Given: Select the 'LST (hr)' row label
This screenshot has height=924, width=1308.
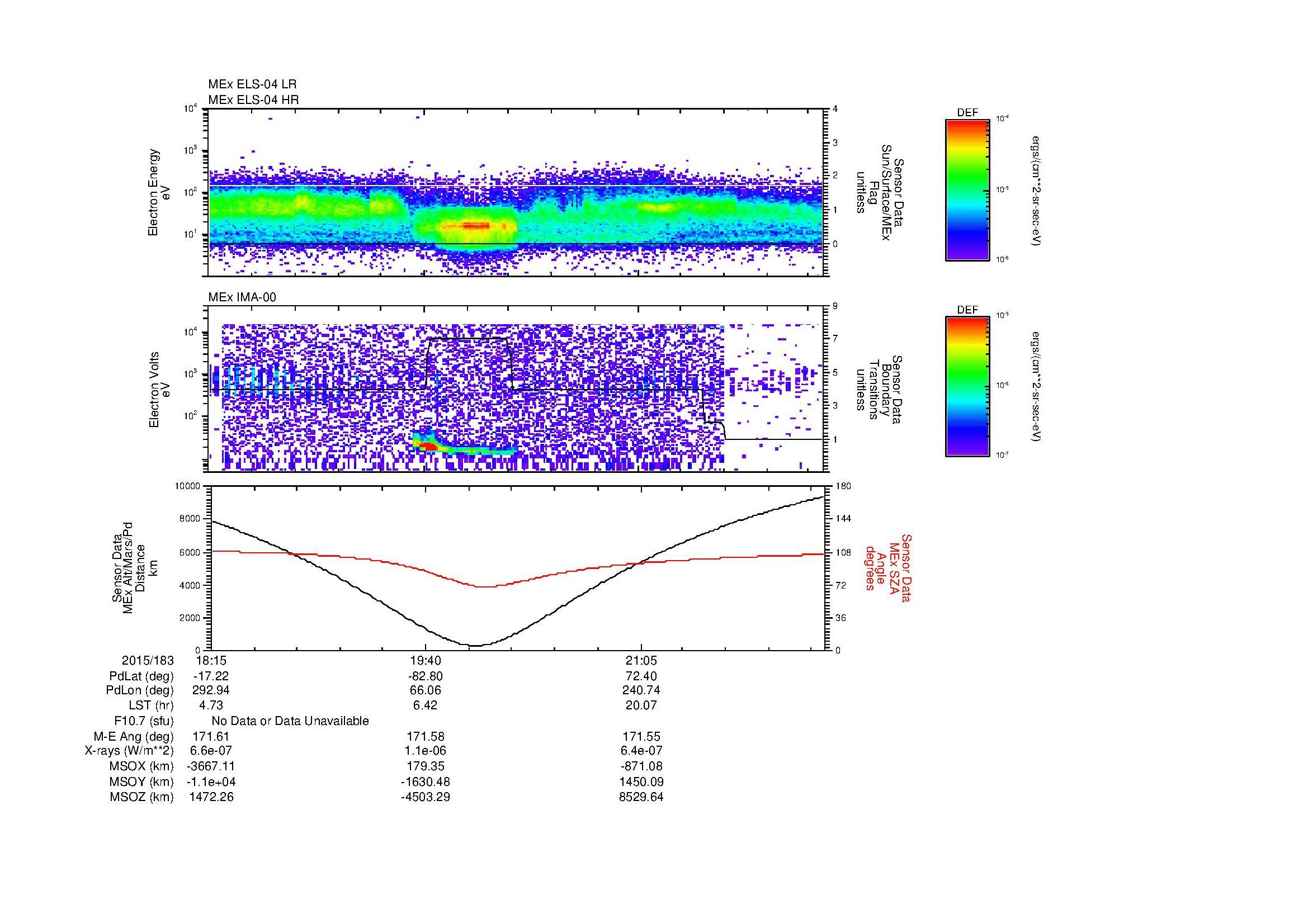Looking at the screenshot, I should 152,705.
